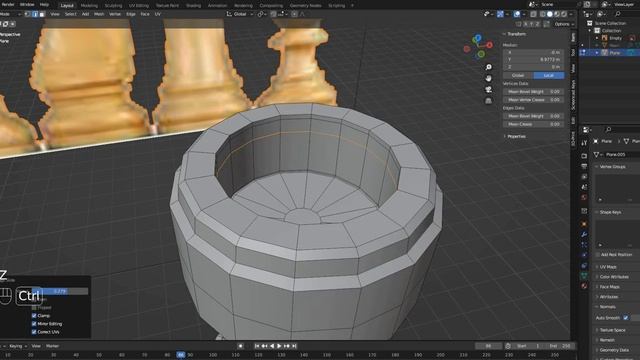
Task: Toggle viewport gizmos button
Action: [x=500, y=14]
